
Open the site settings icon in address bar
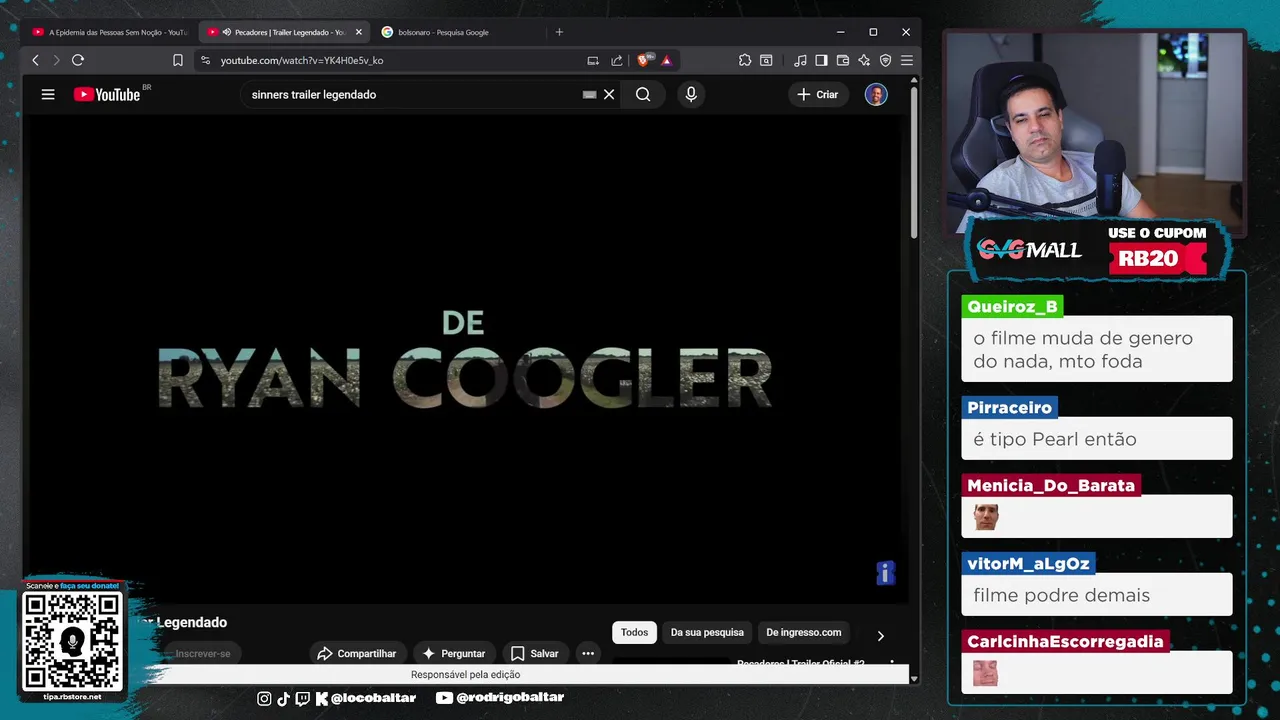point(205,60)
